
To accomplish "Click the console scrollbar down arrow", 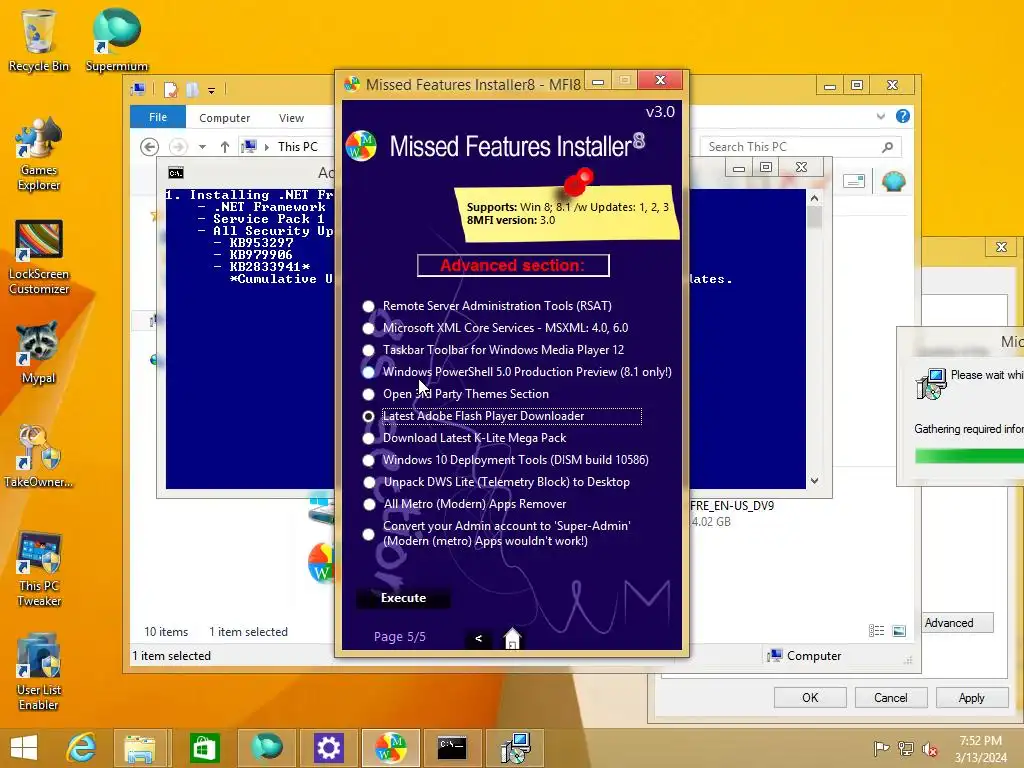I will tap(814, 481).
